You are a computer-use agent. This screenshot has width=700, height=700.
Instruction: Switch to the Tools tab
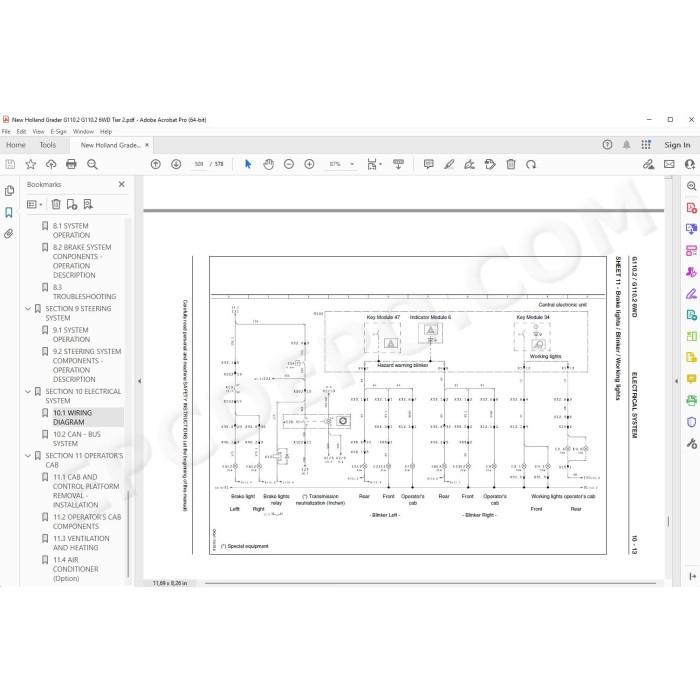coord(48,145)
